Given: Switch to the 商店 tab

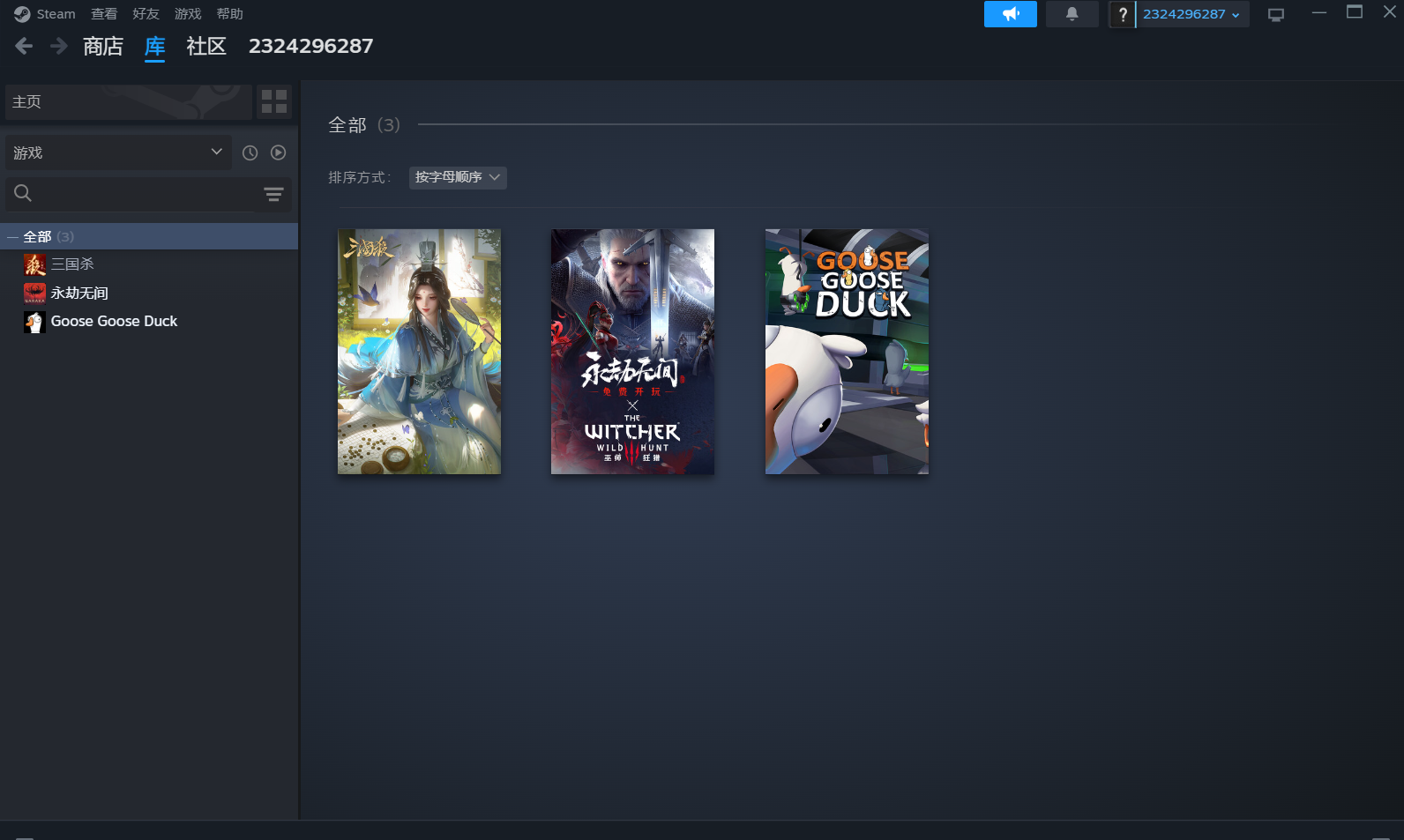Looking at the screenshot, I should 103,46.
